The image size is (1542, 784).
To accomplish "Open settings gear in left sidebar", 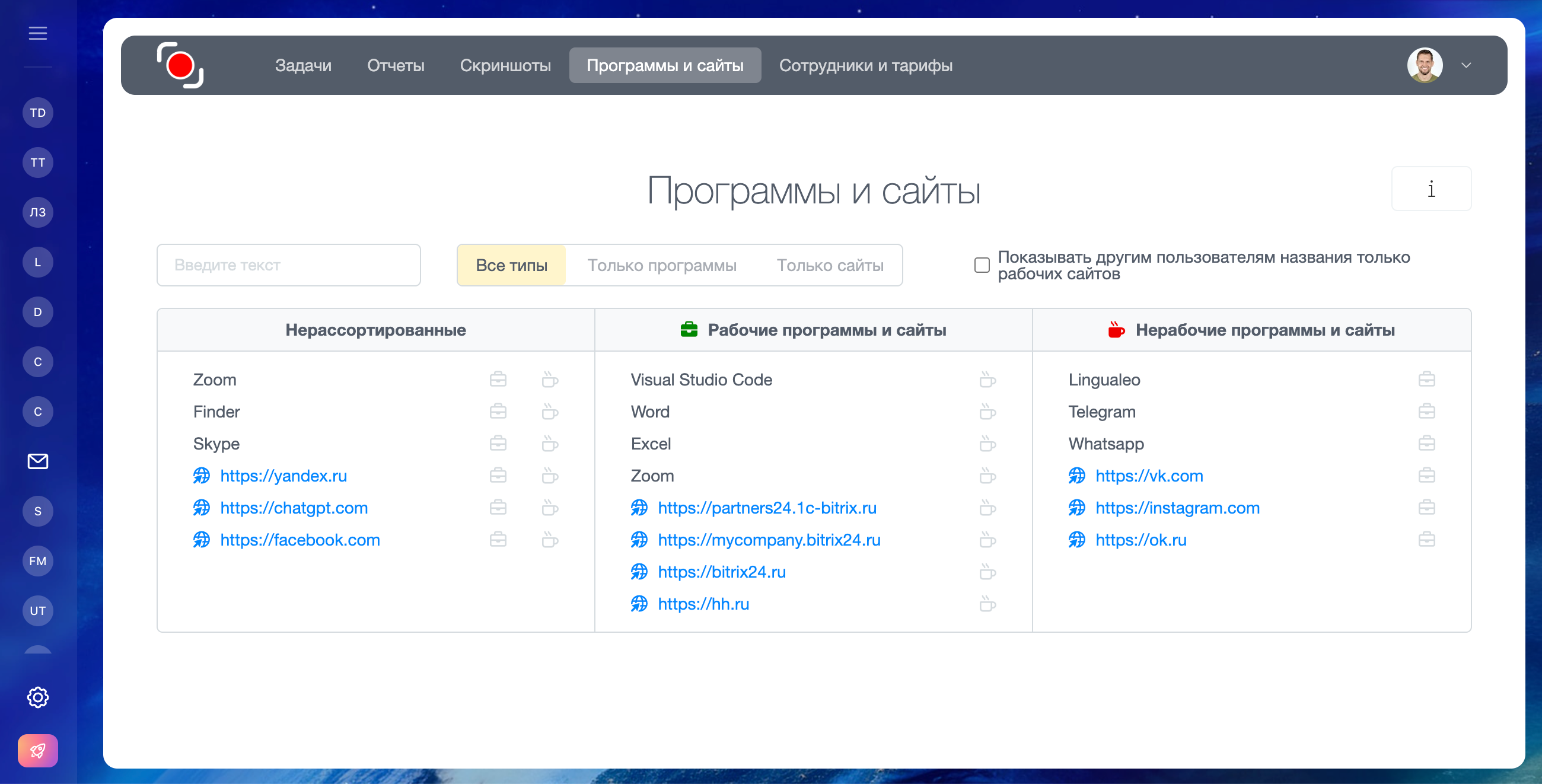I will click(x=38, y=697).
